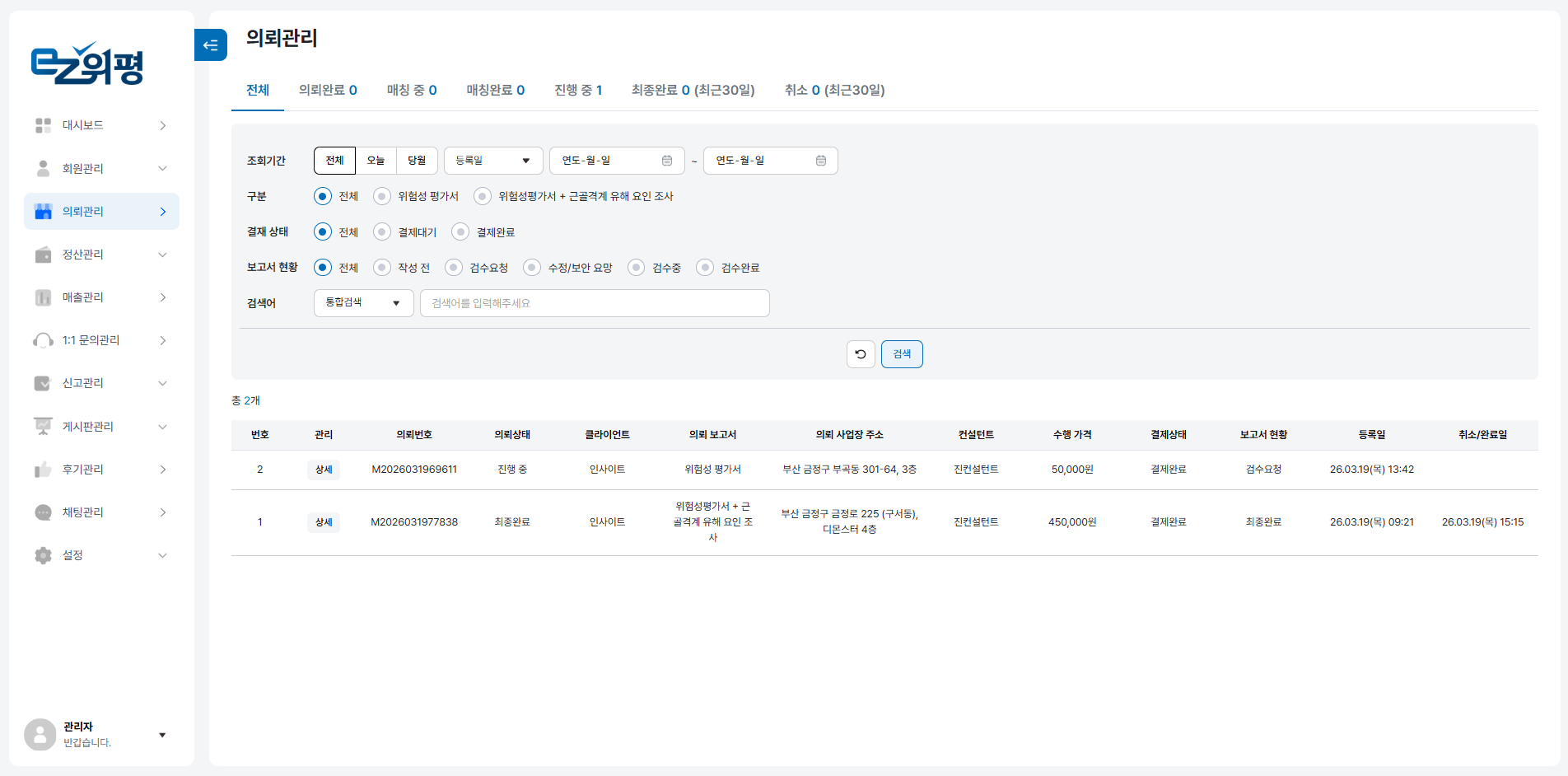Click the end date 연도-월-일 field
Viewport: 1568px width, 776px height.
click(771, 161)
